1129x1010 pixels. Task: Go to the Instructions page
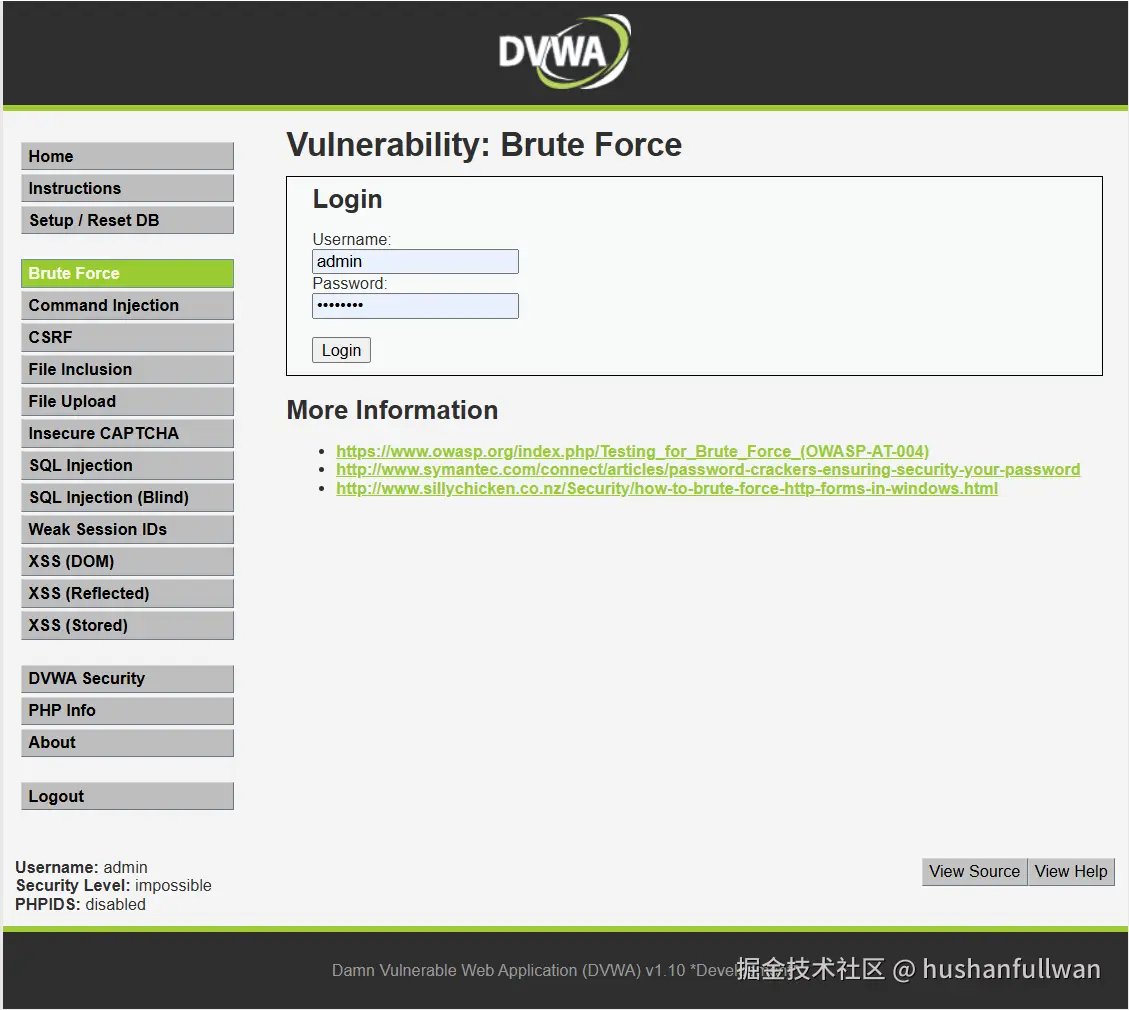tap(127, 188)
